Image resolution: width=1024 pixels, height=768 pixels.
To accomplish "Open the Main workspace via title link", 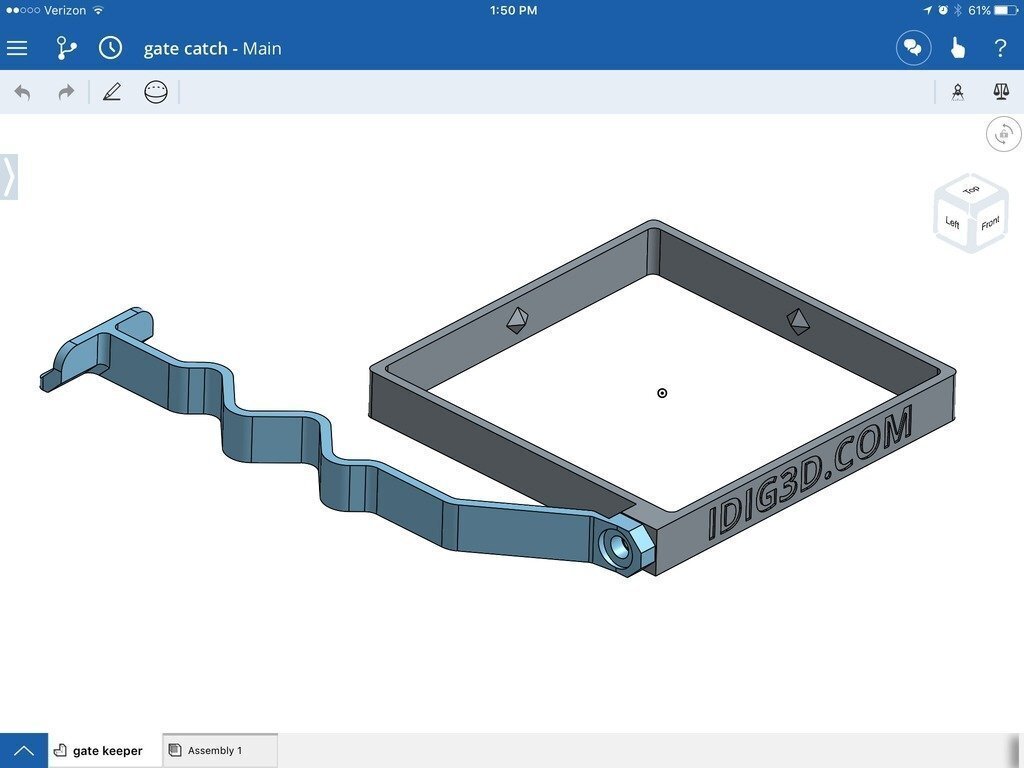I will point(261,48).
